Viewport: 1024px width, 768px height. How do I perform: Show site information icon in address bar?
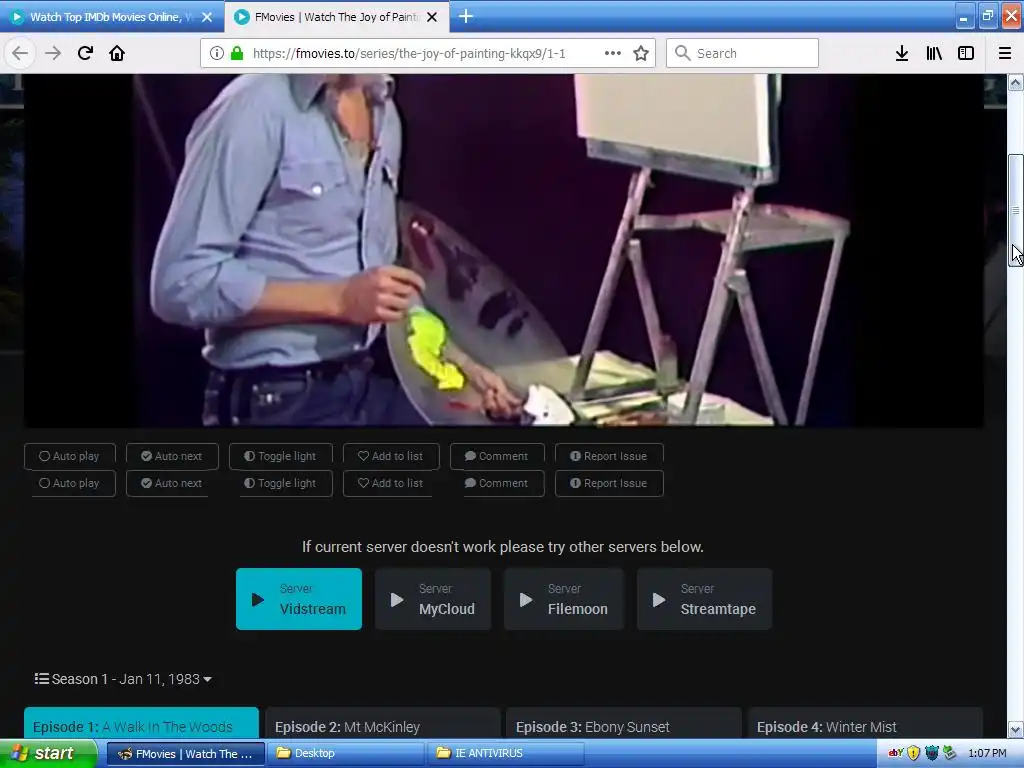pyautogui.click(x=217, y=54)
